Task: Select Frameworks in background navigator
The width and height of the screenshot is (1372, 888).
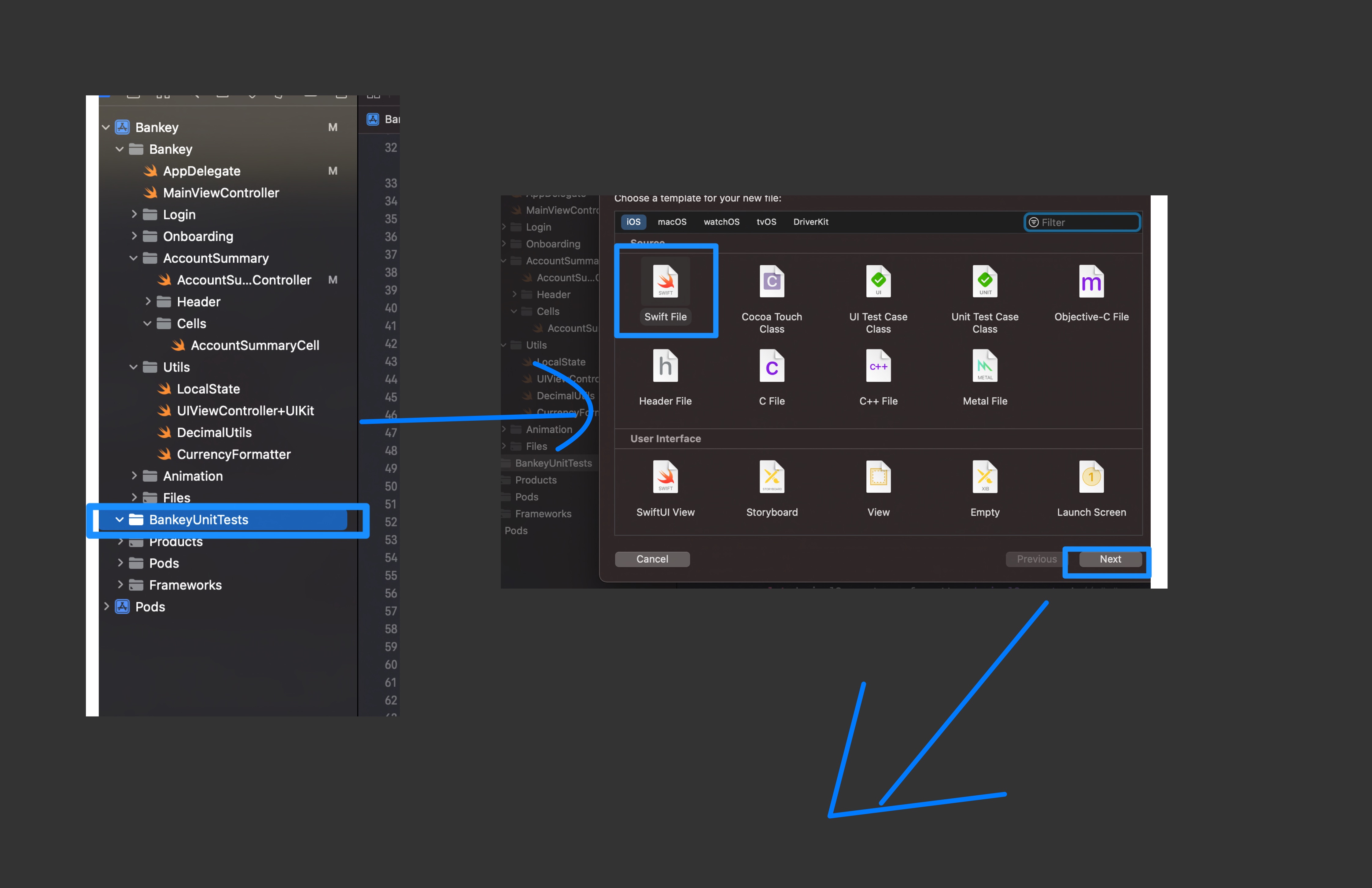Action: point(542,514)
